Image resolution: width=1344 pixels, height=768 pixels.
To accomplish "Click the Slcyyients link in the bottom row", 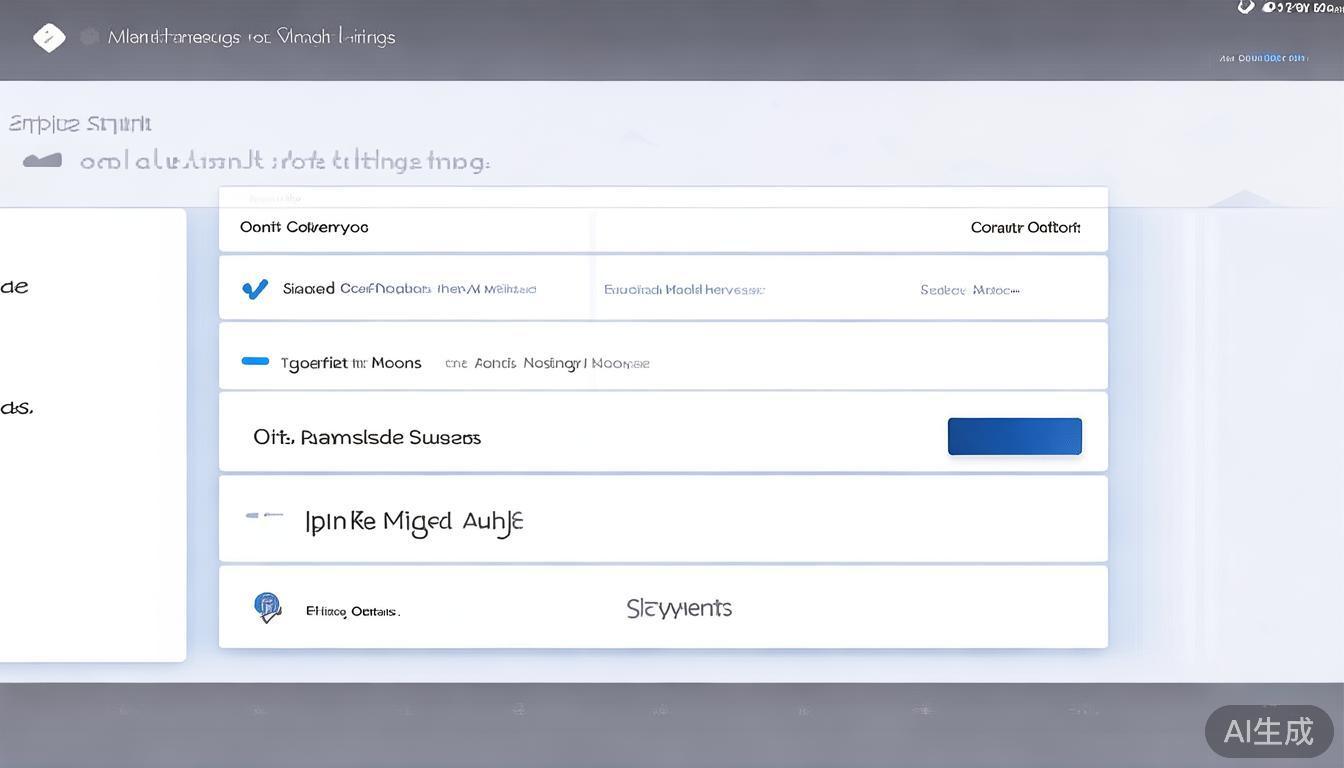I will point(679,608).
